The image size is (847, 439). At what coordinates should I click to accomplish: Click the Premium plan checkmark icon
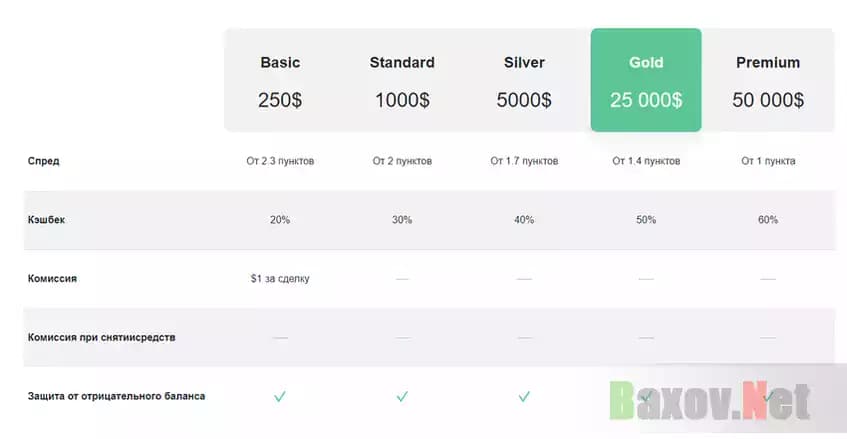click(x=768, y=396)
